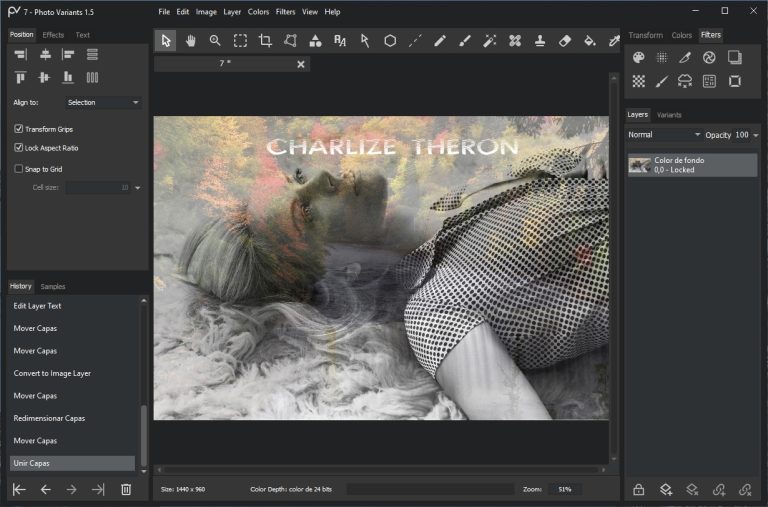Click the delete layer icon
The image size is (768, 507).
(x=692, y=489)
